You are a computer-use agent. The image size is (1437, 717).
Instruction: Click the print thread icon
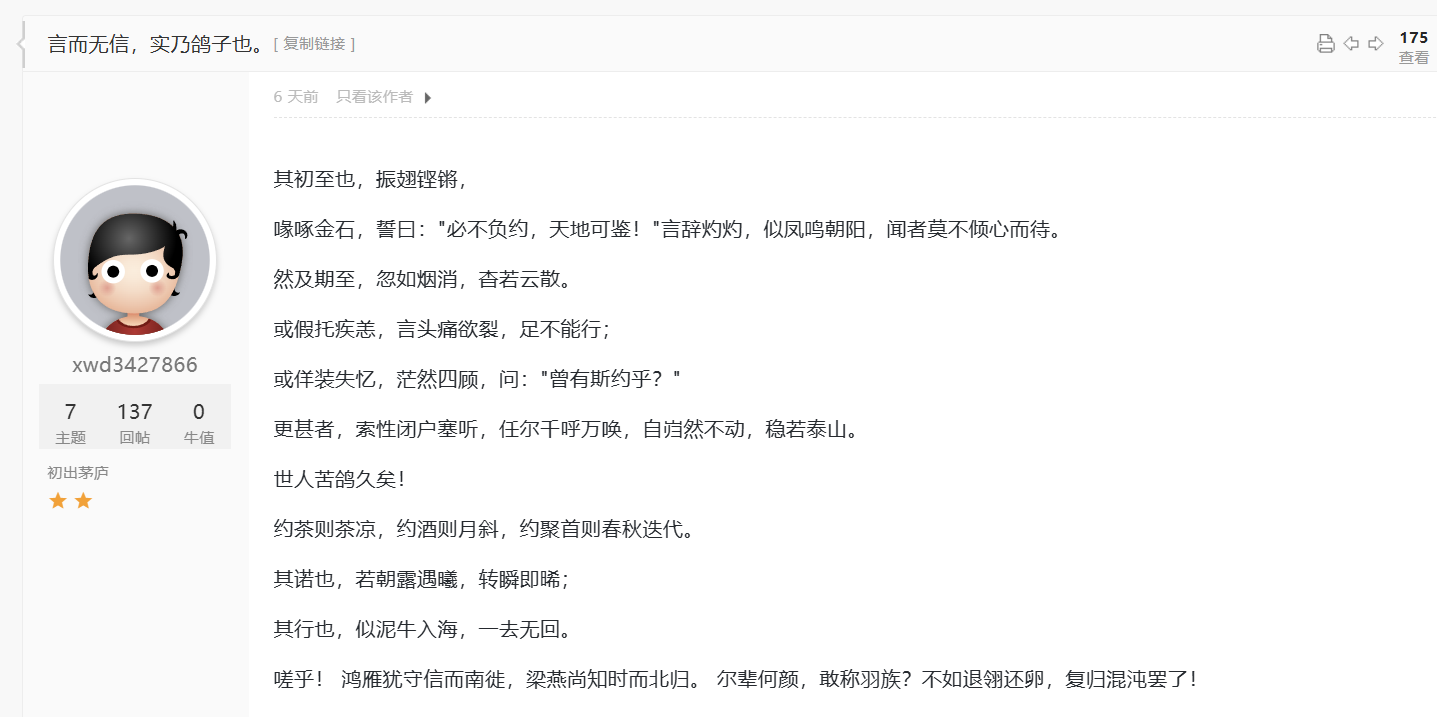tap(1325, 43)
